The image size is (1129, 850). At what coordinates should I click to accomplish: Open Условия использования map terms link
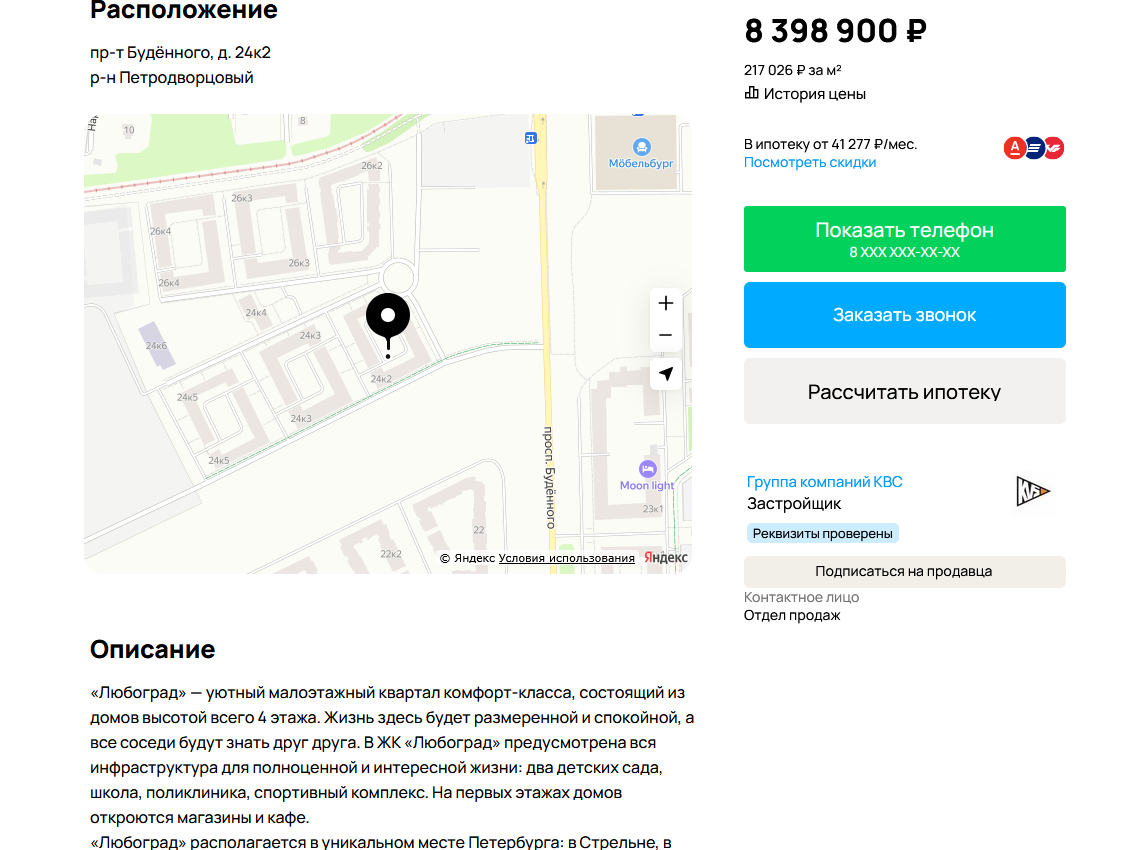click(567, 559)
